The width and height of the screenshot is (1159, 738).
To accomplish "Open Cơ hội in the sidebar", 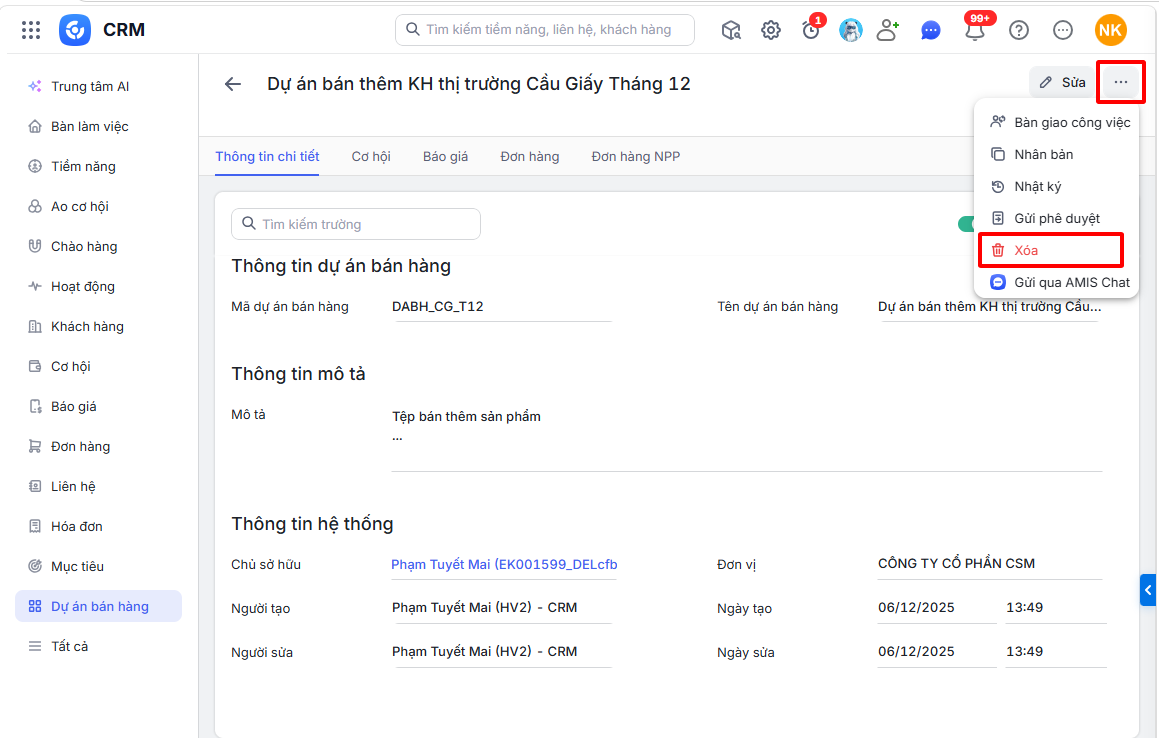I will tap(98, 366).
